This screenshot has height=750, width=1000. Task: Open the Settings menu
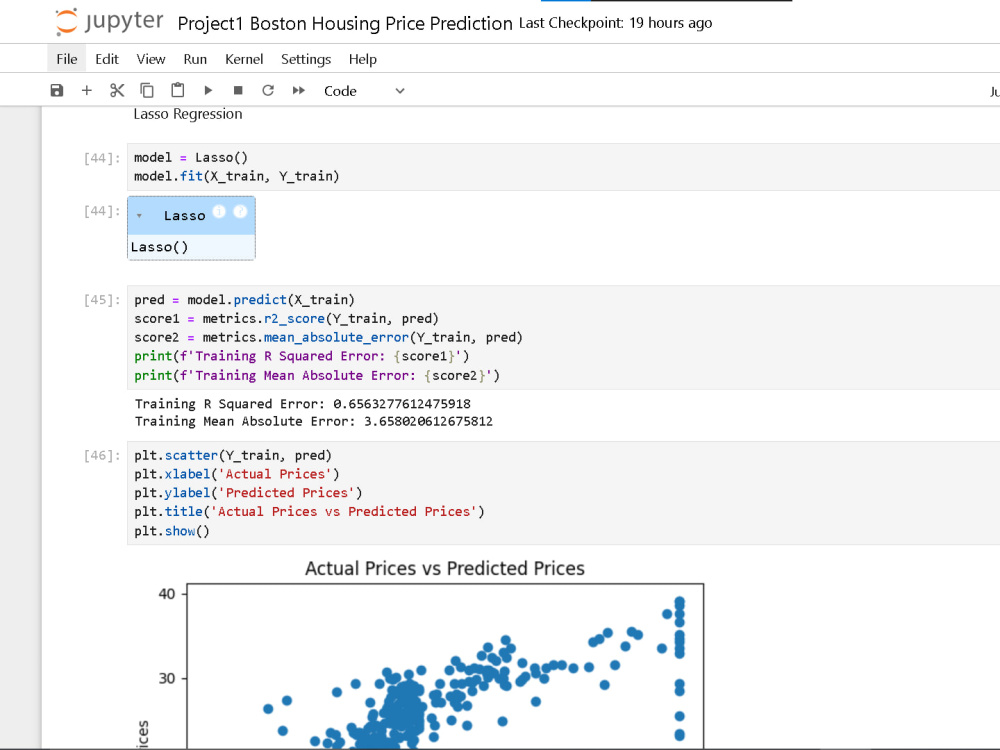(306, 59)
